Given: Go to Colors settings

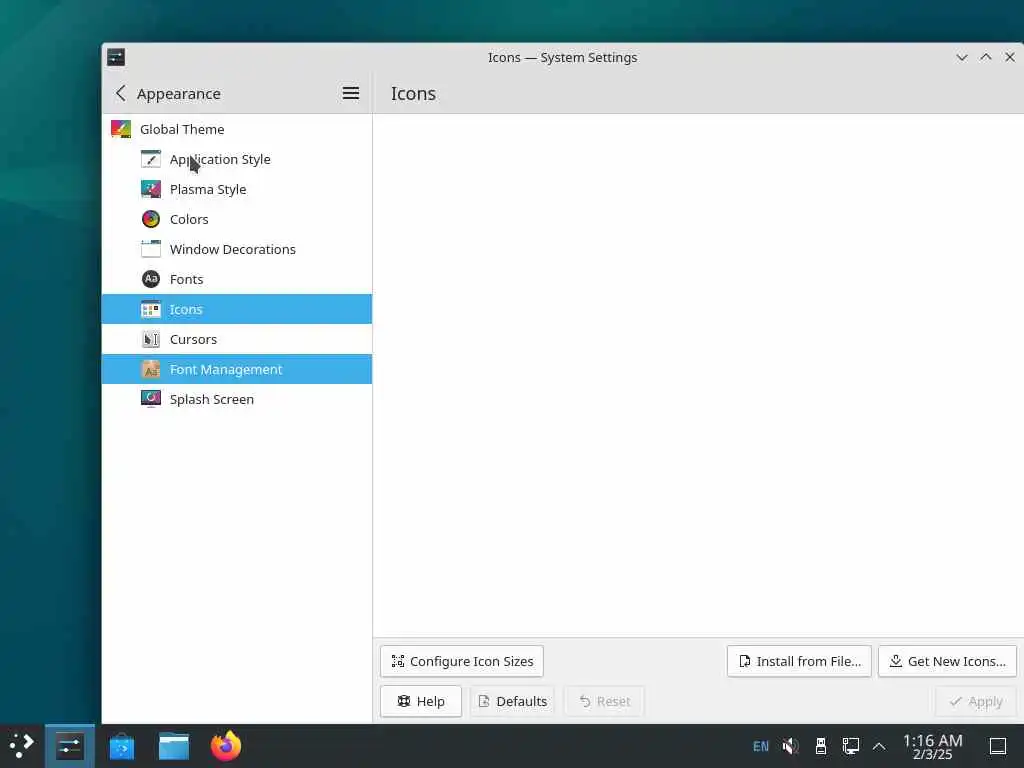Looking at the screenshot, I should pos(236,219).
